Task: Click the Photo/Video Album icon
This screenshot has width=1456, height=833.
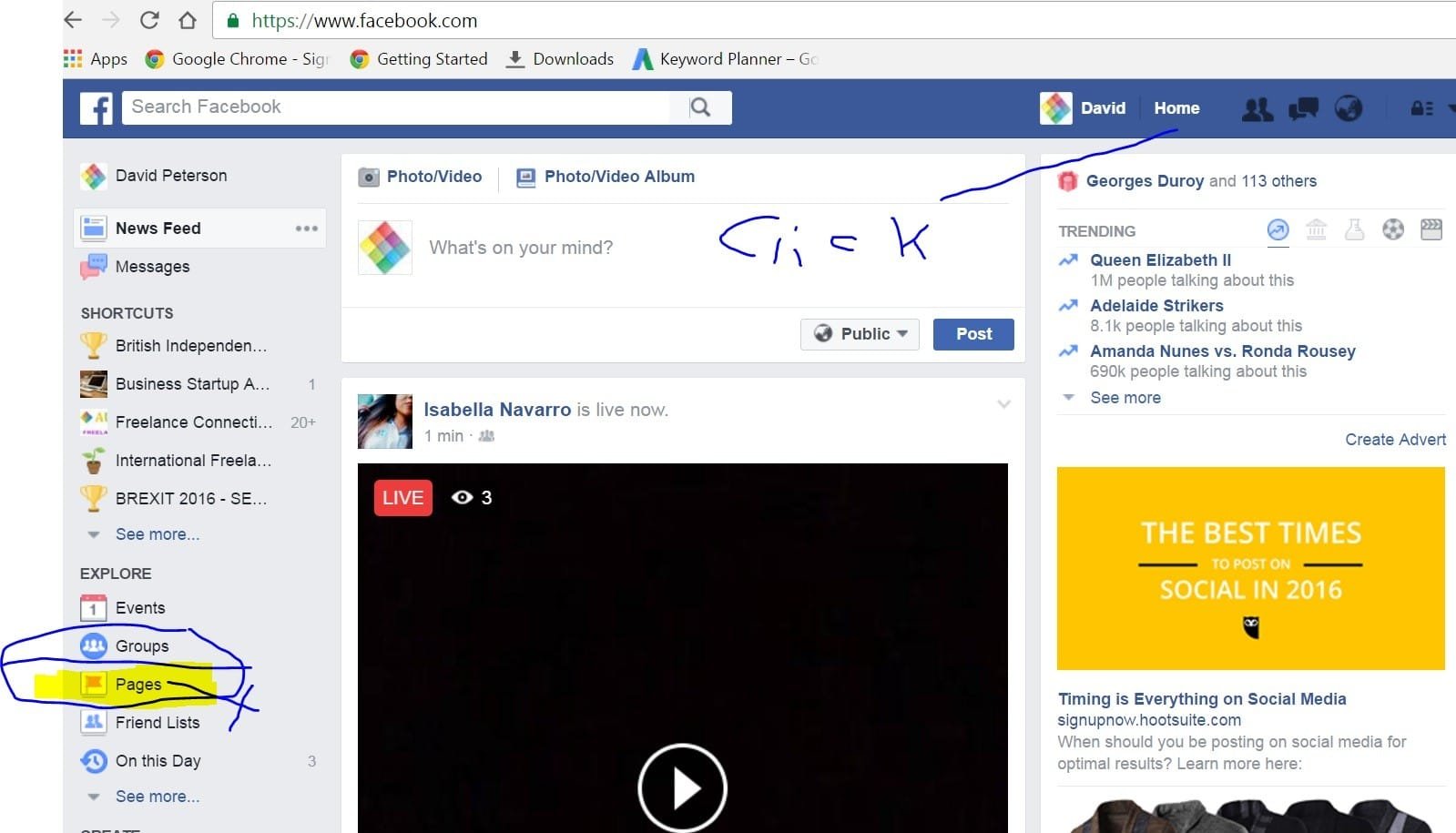Action: [x=526, y=178]
